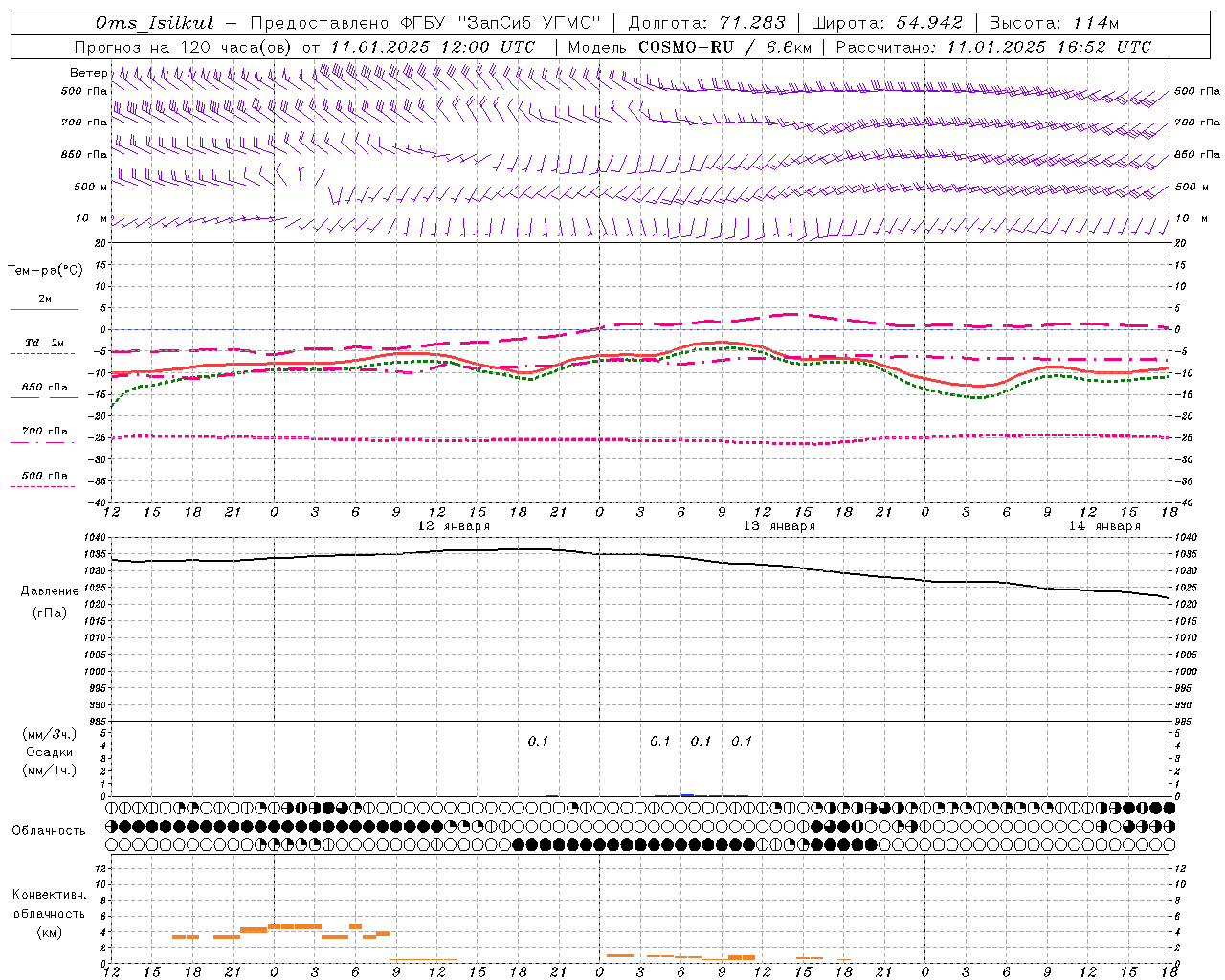Click the -40 tick on the left temperature axis
The width and height of the screenshot is (1225, 980).
pyautogui.click(x=99, y=503)
